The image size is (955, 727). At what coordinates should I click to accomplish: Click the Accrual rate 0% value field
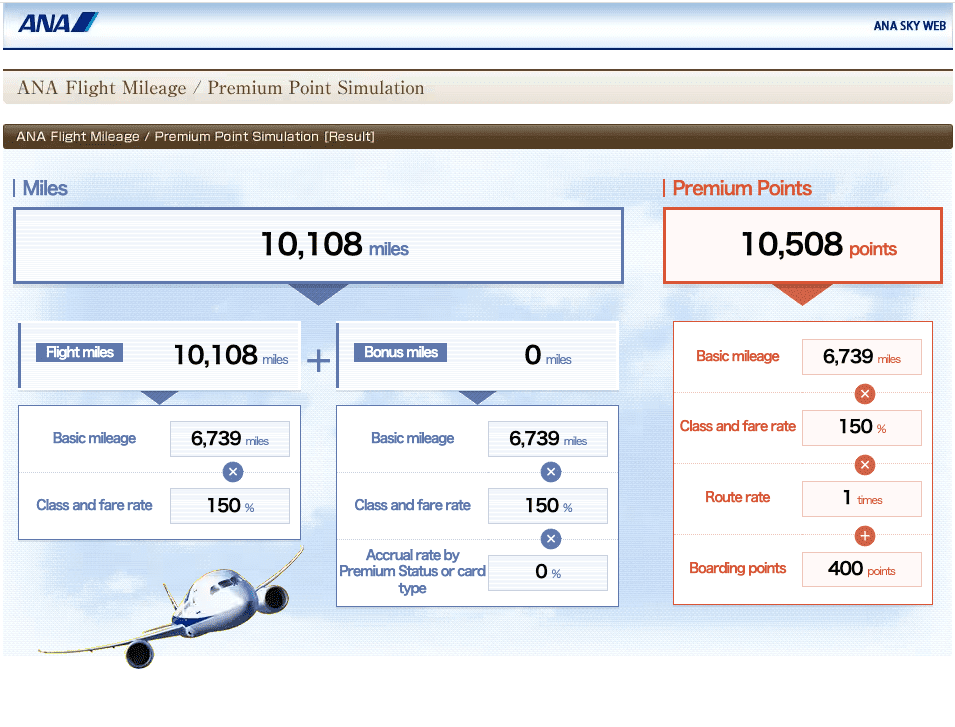point(547,572)
